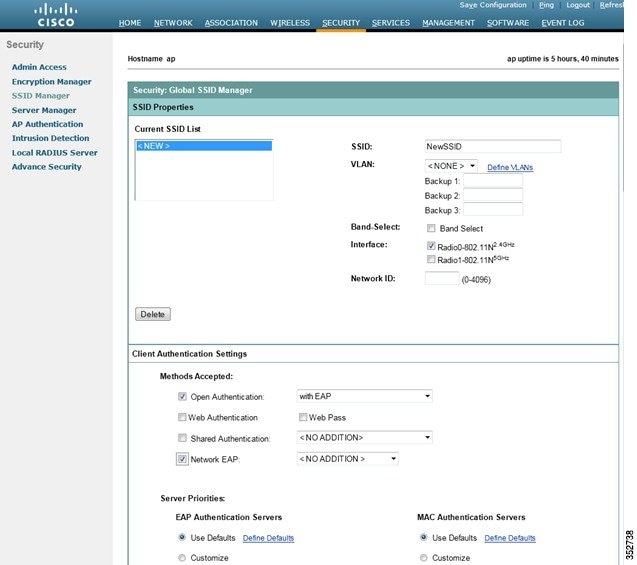Open the NETWORK tab

173,23
